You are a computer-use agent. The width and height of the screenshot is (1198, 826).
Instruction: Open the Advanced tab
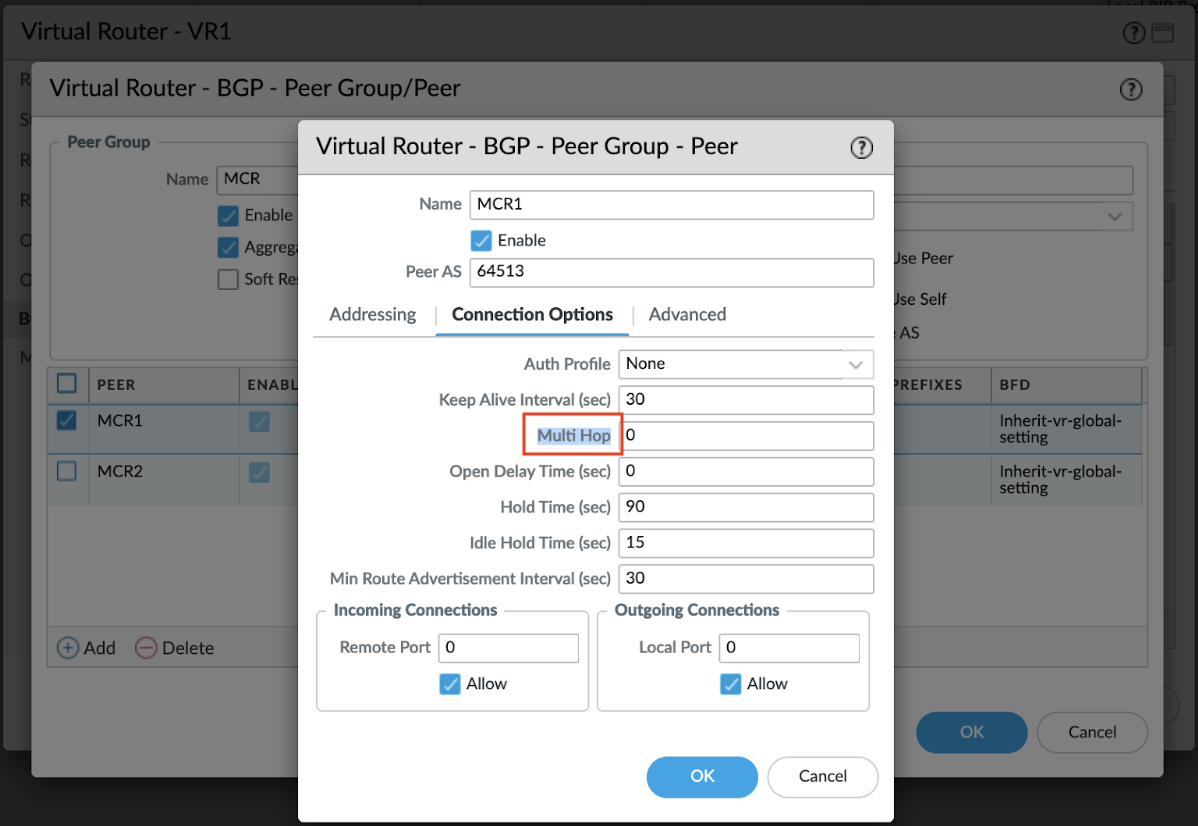click(687, 314)
